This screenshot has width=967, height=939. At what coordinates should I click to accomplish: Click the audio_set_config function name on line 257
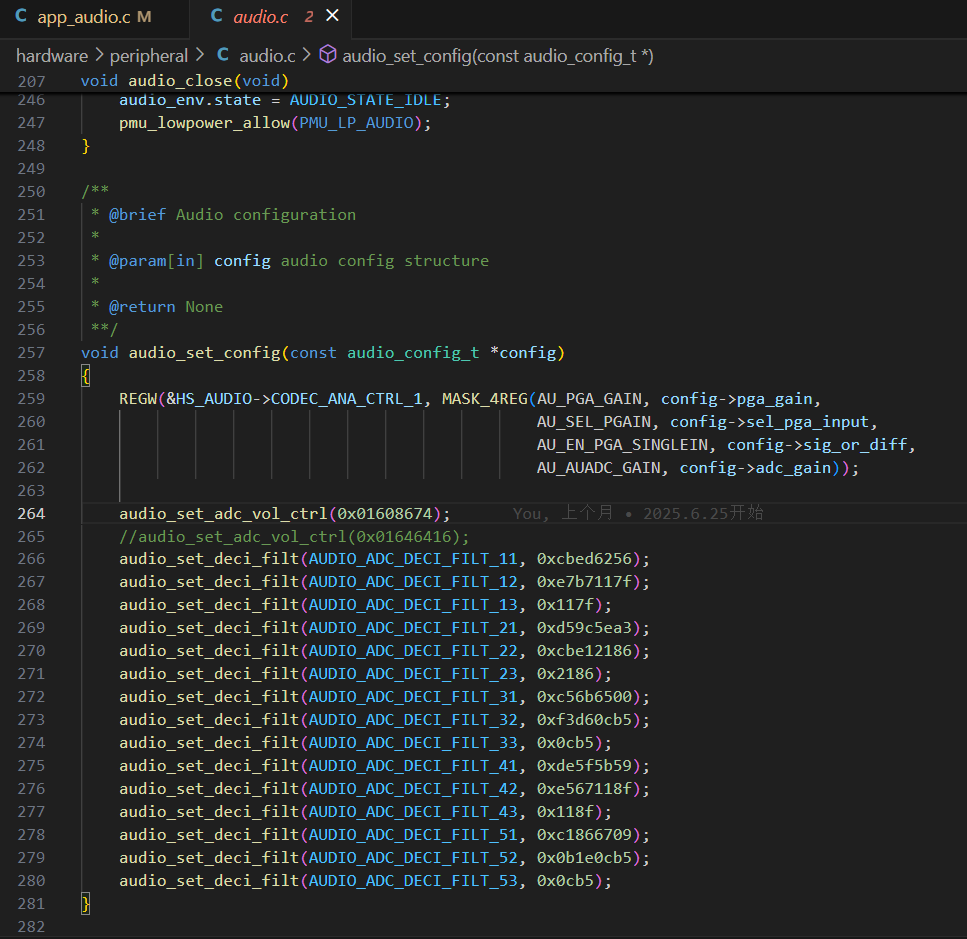coord(204,353)
